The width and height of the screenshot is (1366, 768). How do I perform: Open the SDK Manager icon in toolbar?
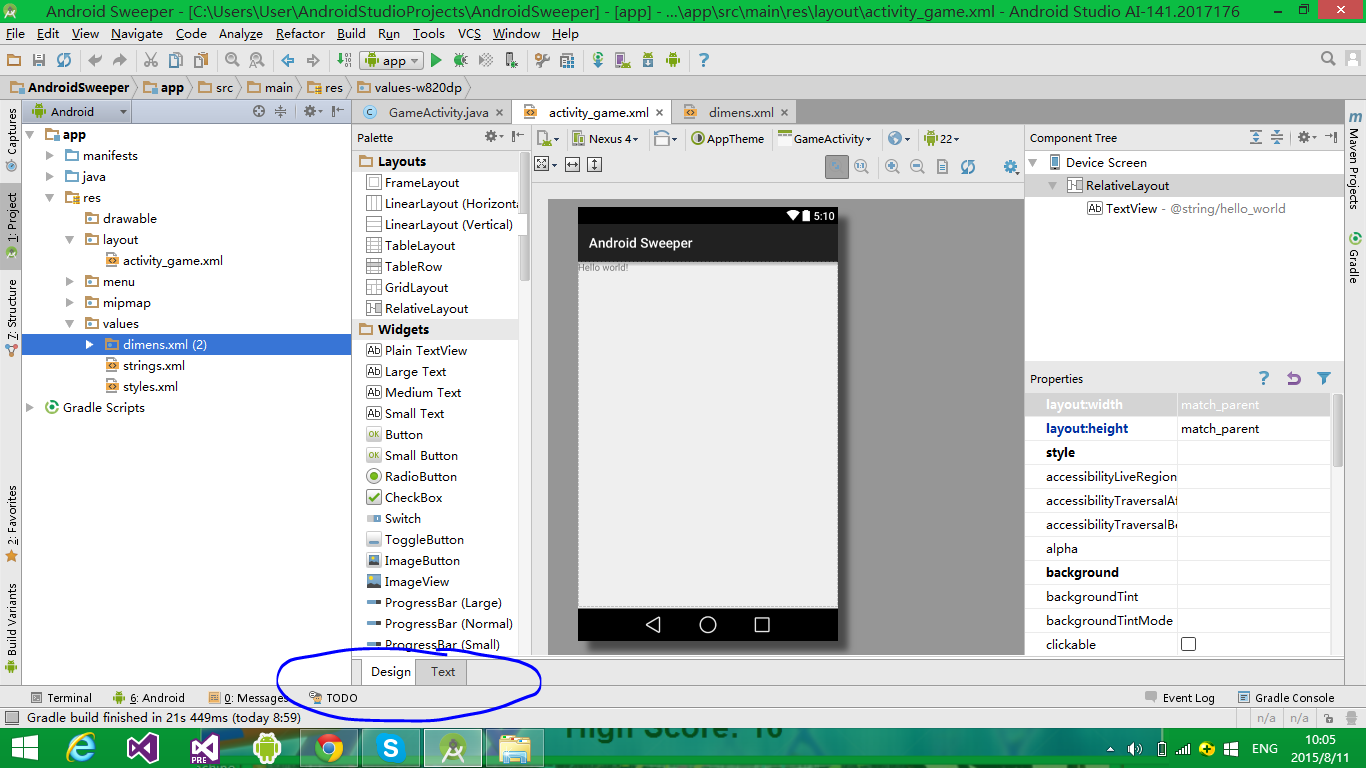[x=648, y=61]
